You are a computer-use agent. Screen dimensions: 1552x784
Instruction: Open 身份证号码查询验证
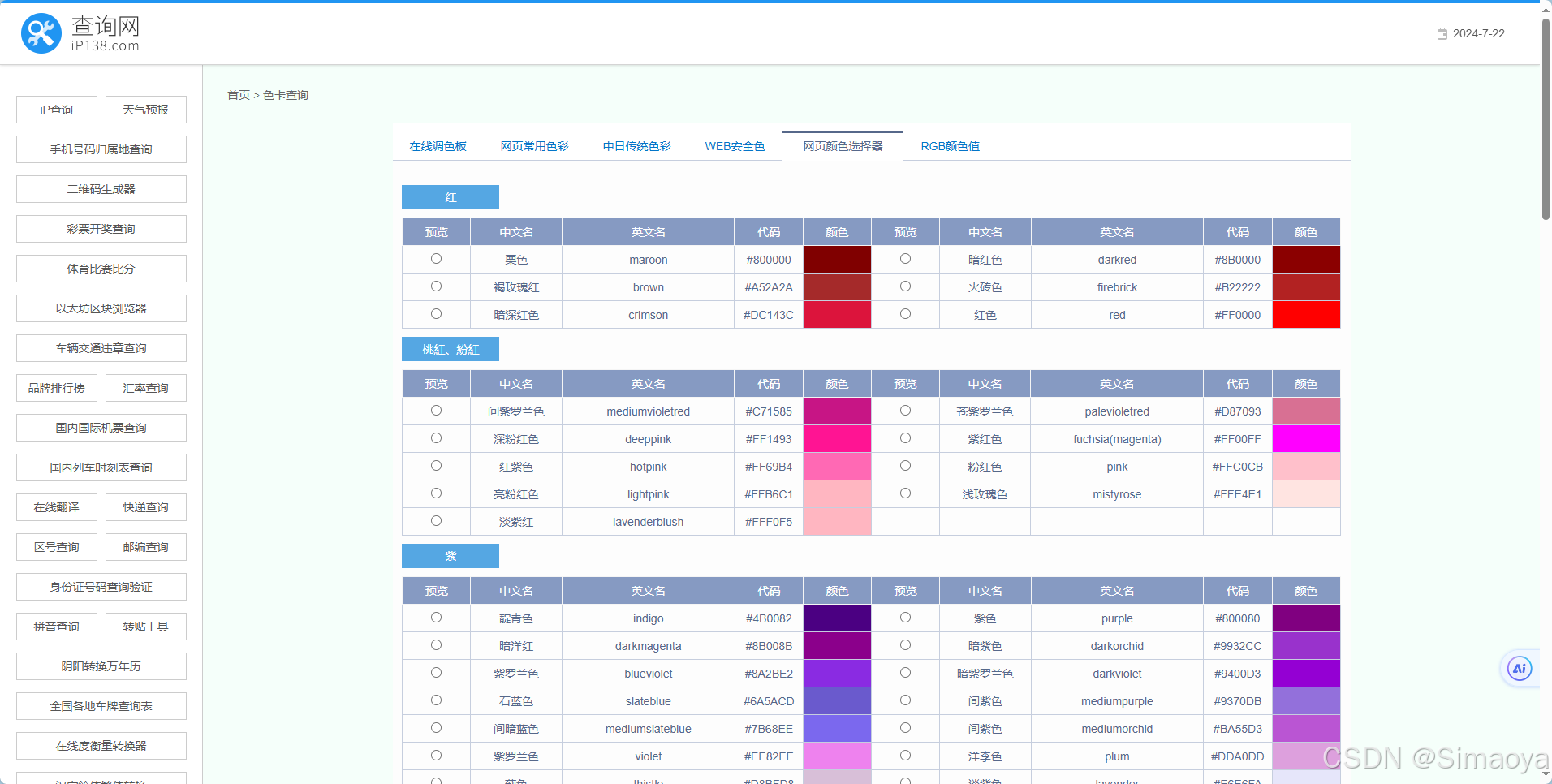101,587
